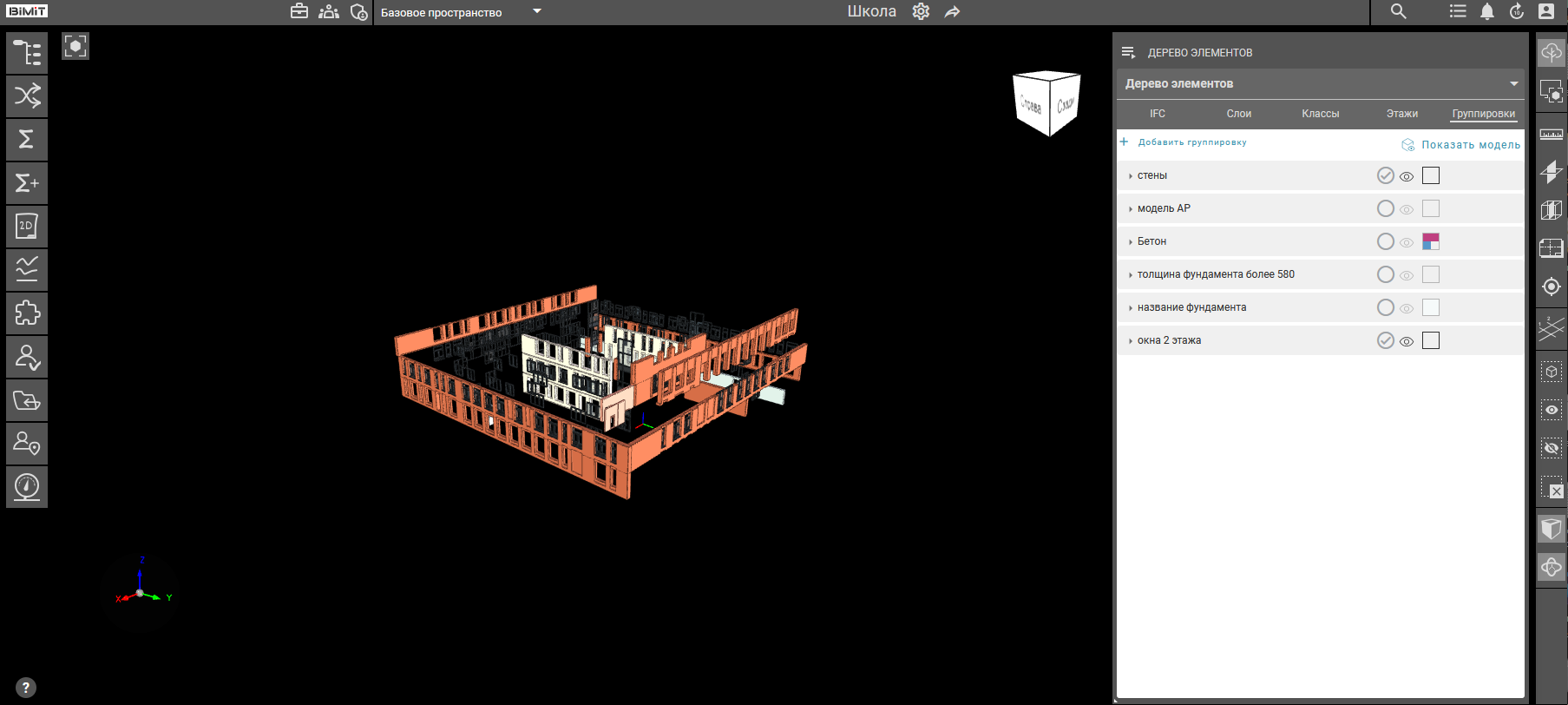The height and width of the screenshot is (705, 1568).
Task: Enable the модель АР grouping check circle
Action: [1386, 208]
